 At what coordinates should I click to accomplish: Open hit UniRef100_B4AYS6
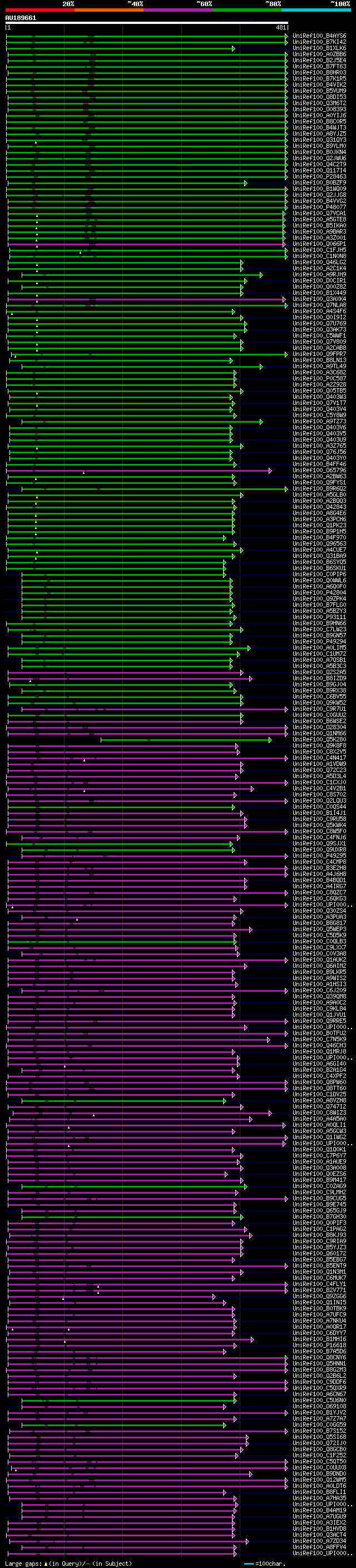pyautogui.click(x=319, y=36)
